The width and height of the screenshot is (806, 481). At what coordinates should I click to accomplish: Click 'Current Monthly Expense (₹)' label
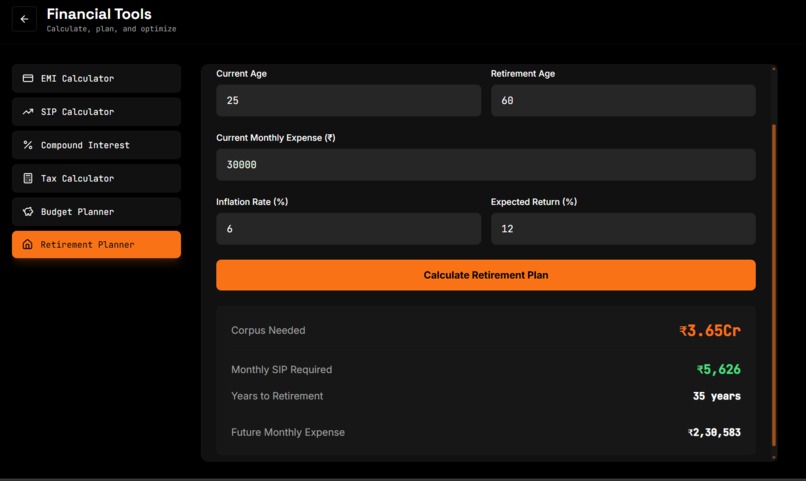(276, 138)
